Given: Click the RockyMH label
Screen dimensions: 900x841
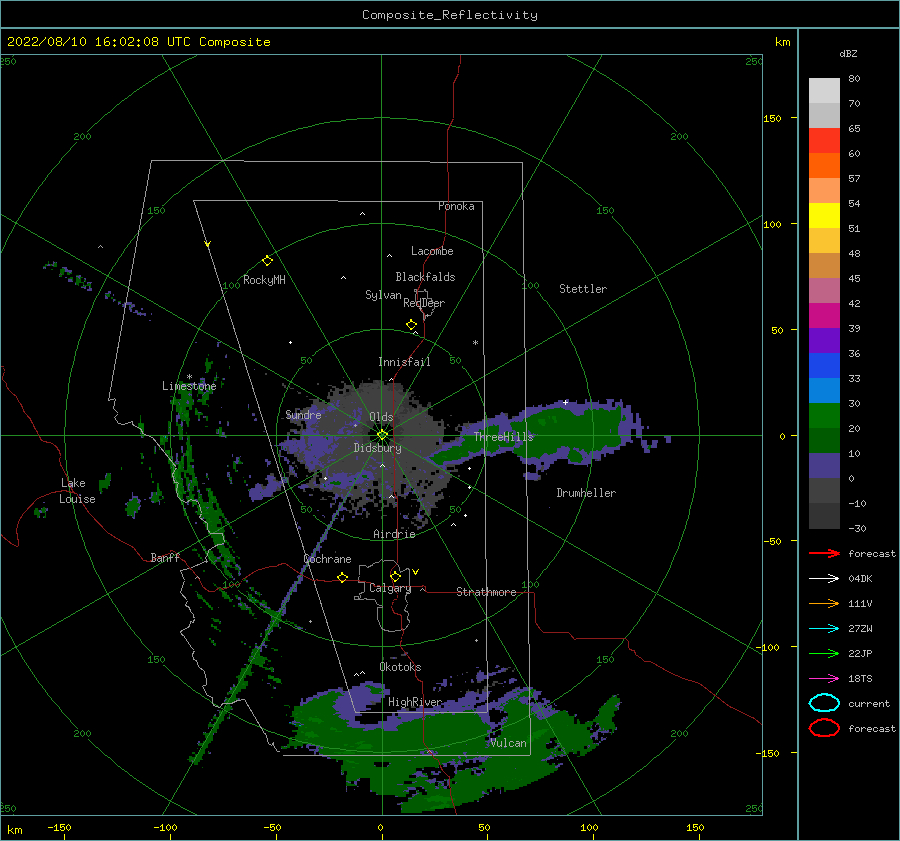Looking at the screenshot, I should click(264, 280).
